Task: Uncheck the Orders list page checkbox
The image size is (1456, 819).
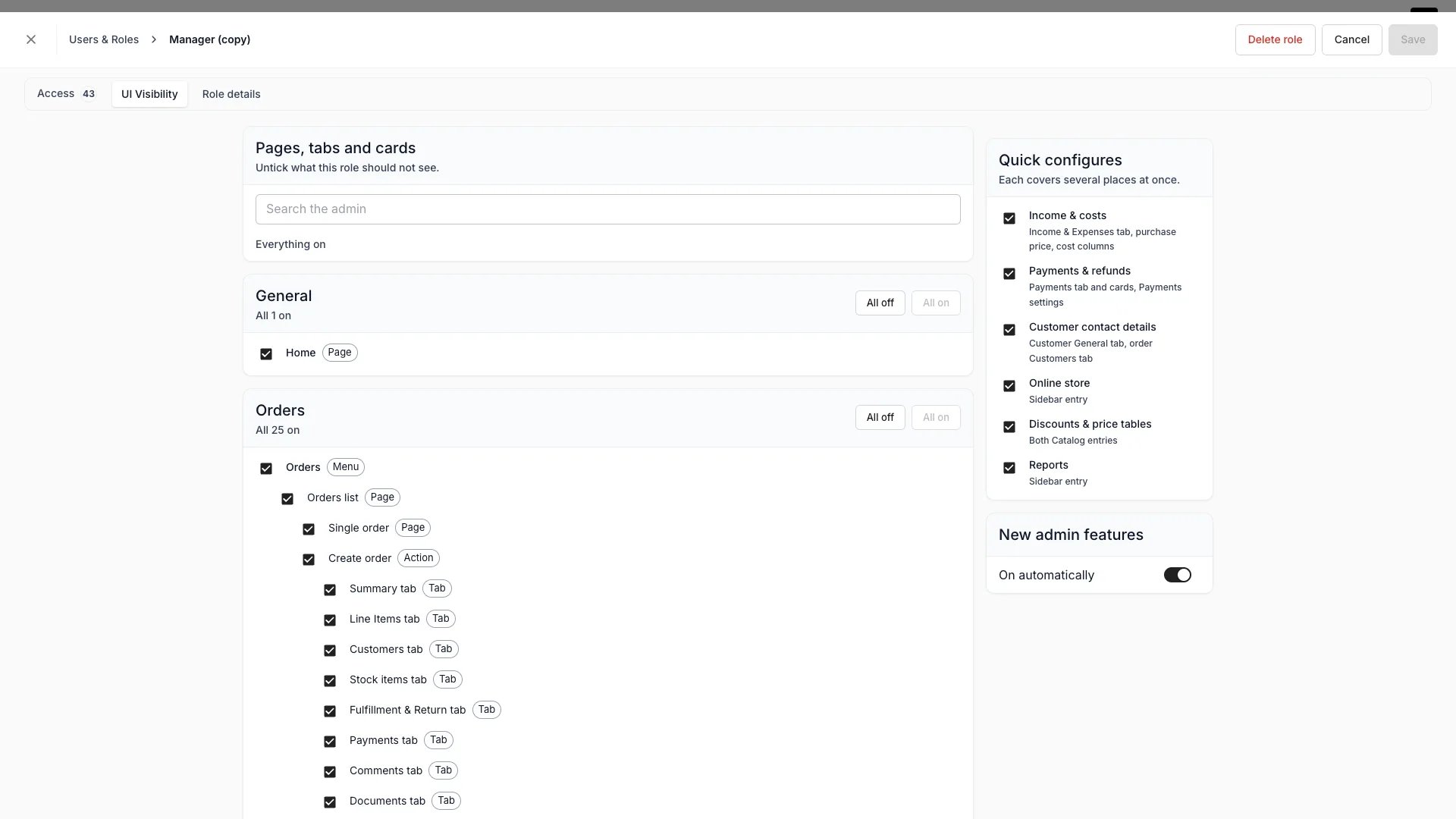Action: pos(287,499)
